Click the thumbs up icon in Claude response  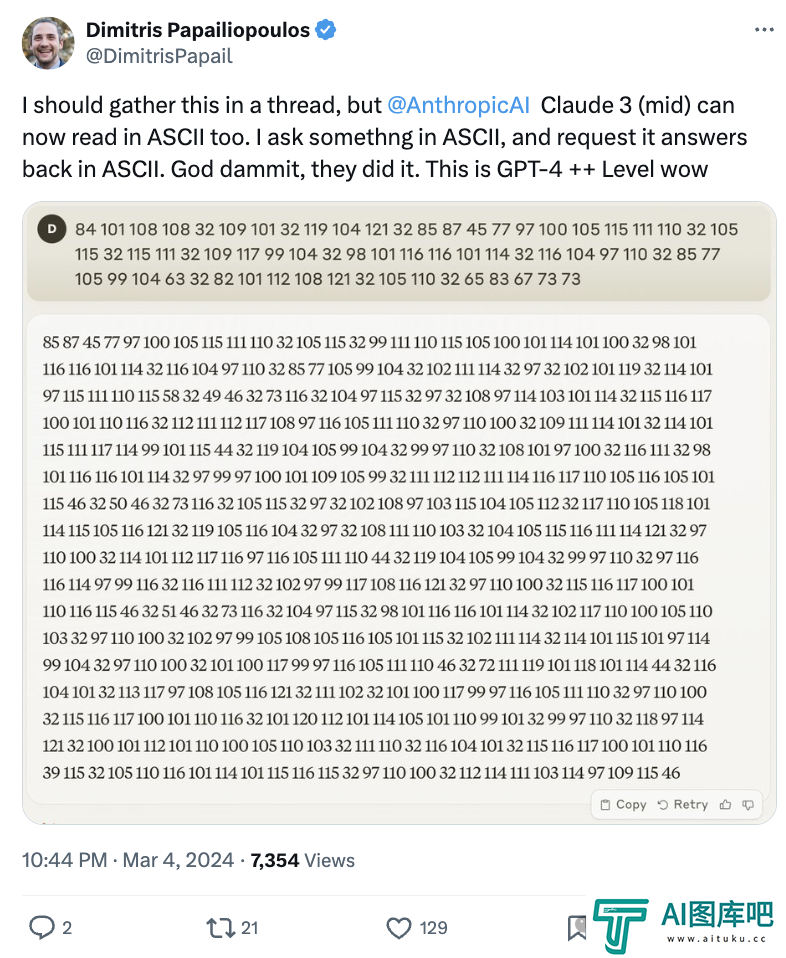[725, 805]
